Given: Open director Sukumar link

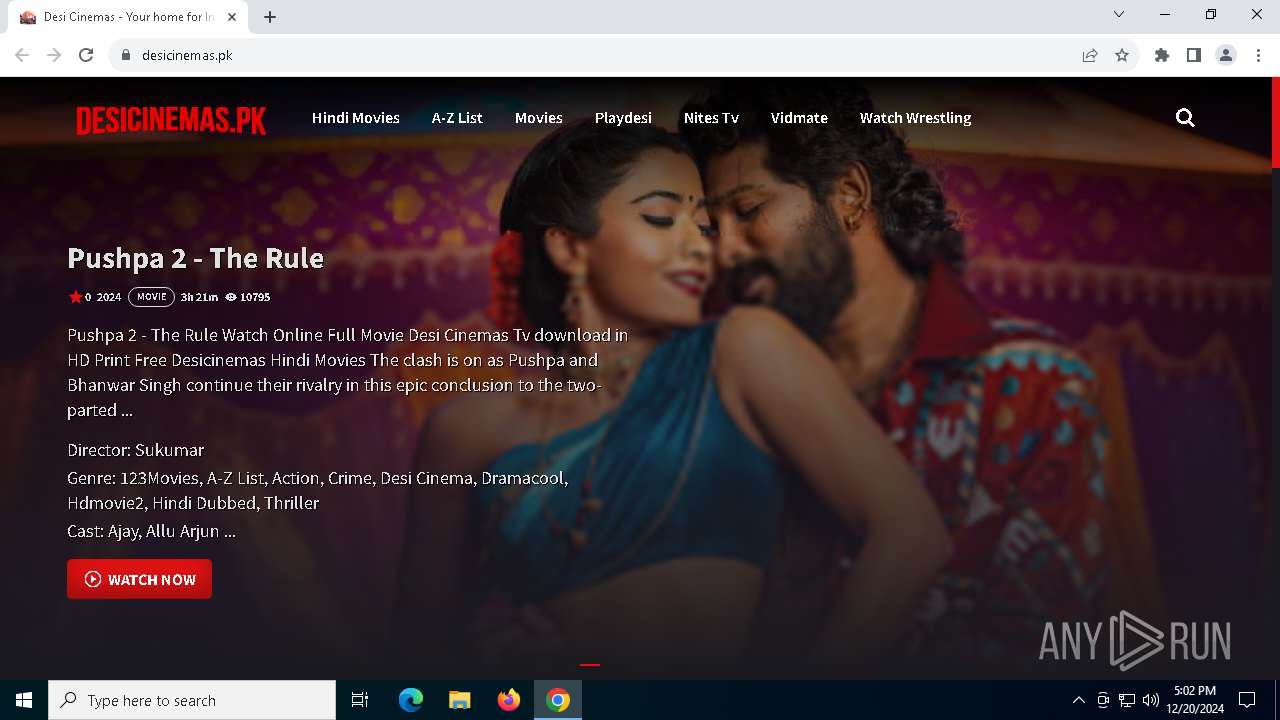Looking at the screenshot, I should click(169, 450).
